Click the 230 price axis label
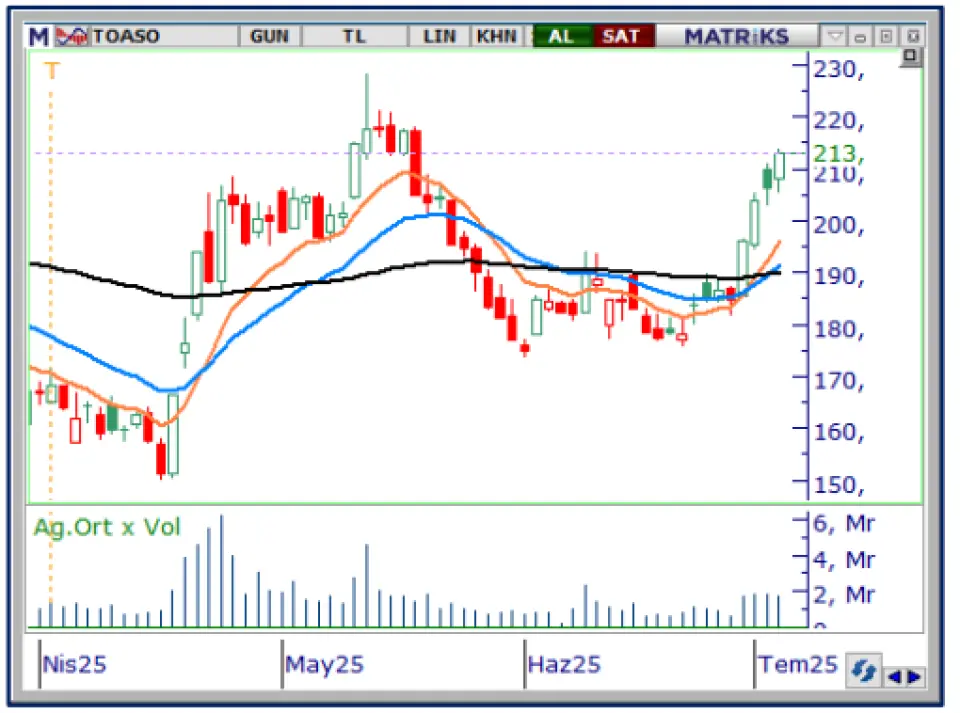This screenshot has width=960, height=713. 838,69
